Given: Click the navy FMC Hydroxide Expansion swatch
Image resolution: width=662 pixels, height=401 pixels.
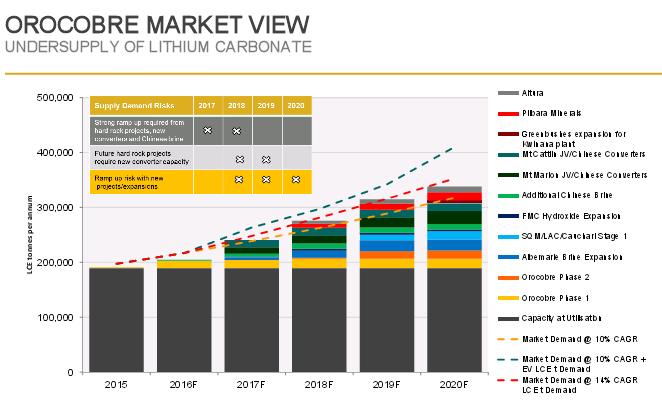Looking at the screenshot, I should tap(508, 216).
